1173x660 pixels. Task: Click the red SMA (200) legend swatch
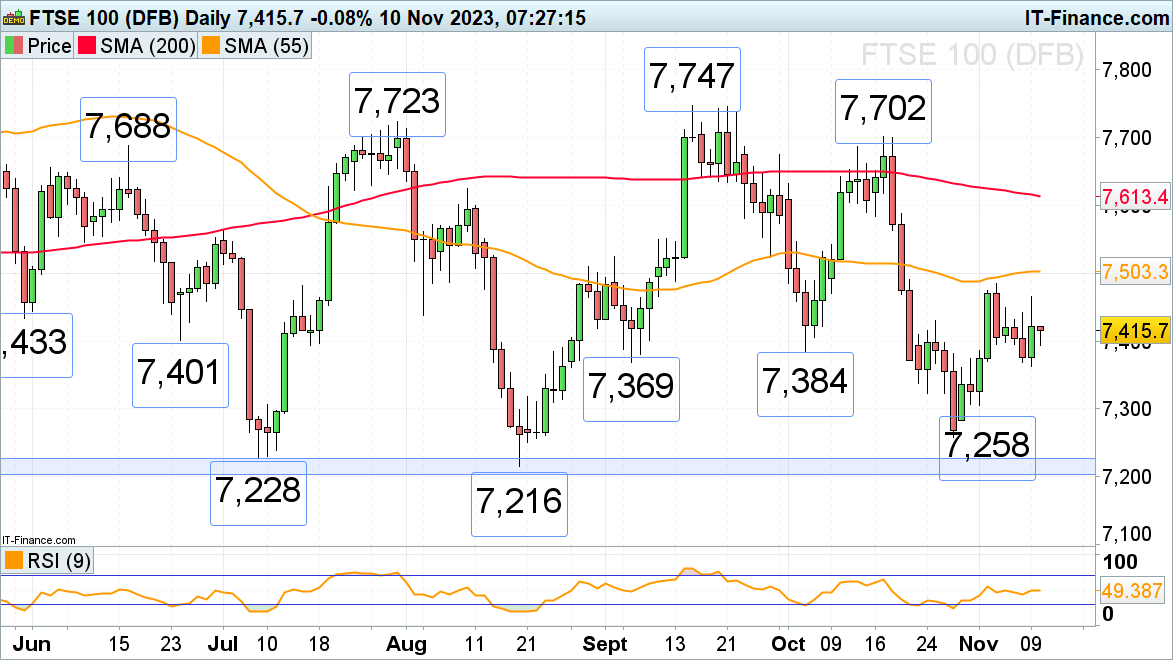[88, 46]
